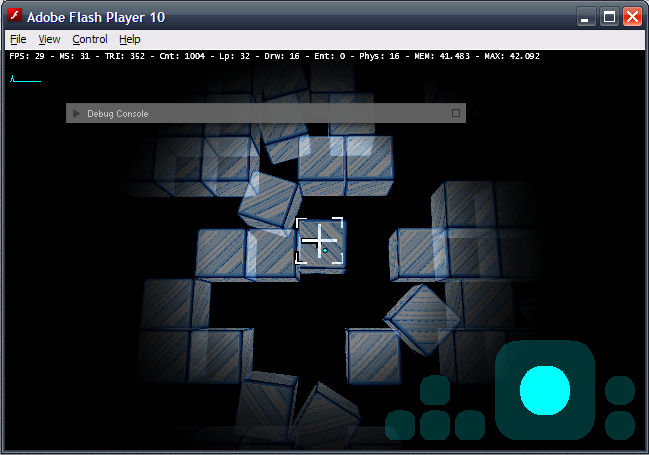
Task: Open the File menu
Action: coord(18,39)
